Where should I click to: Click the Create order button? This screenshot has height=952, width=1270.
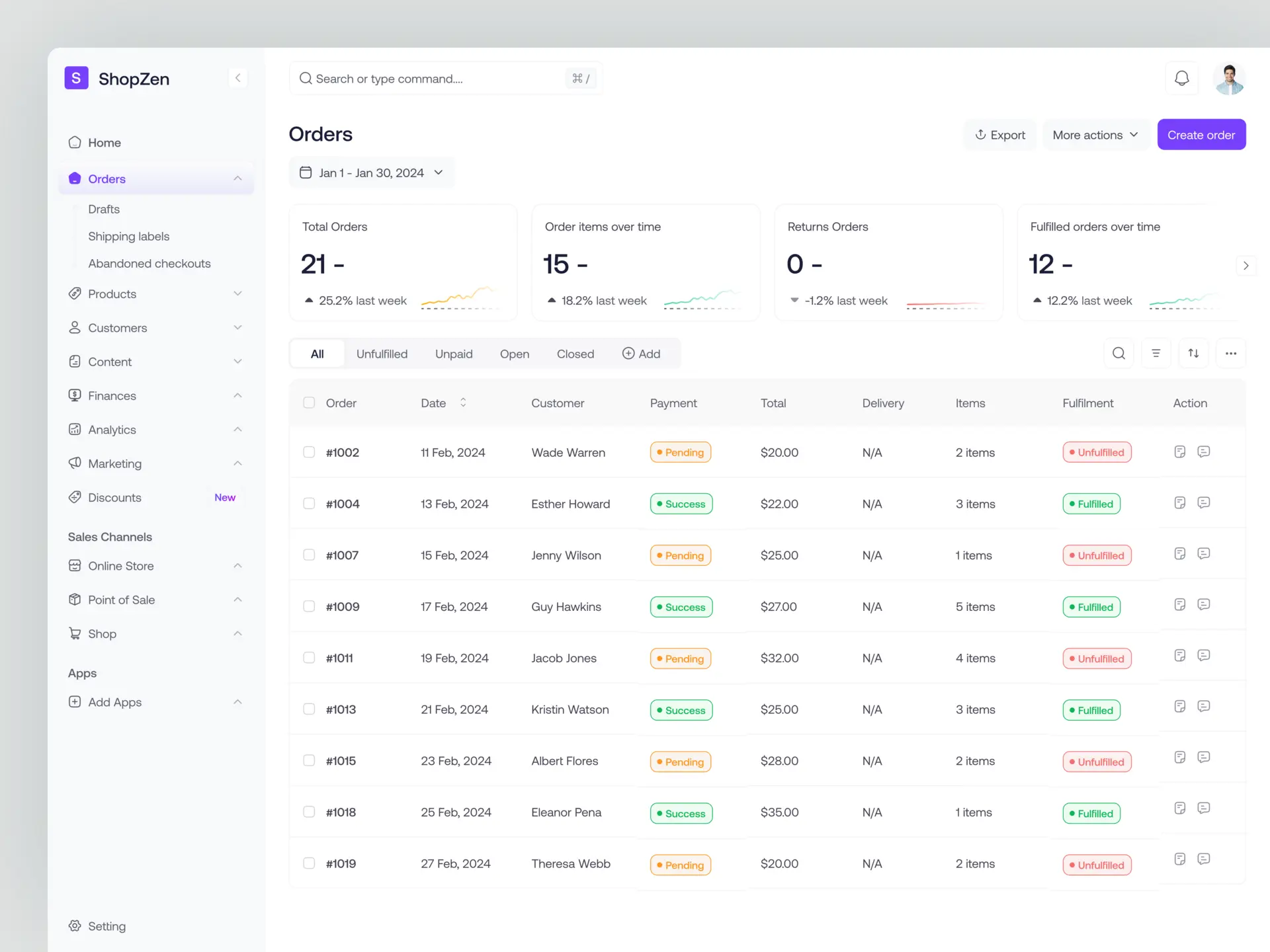1201,135
